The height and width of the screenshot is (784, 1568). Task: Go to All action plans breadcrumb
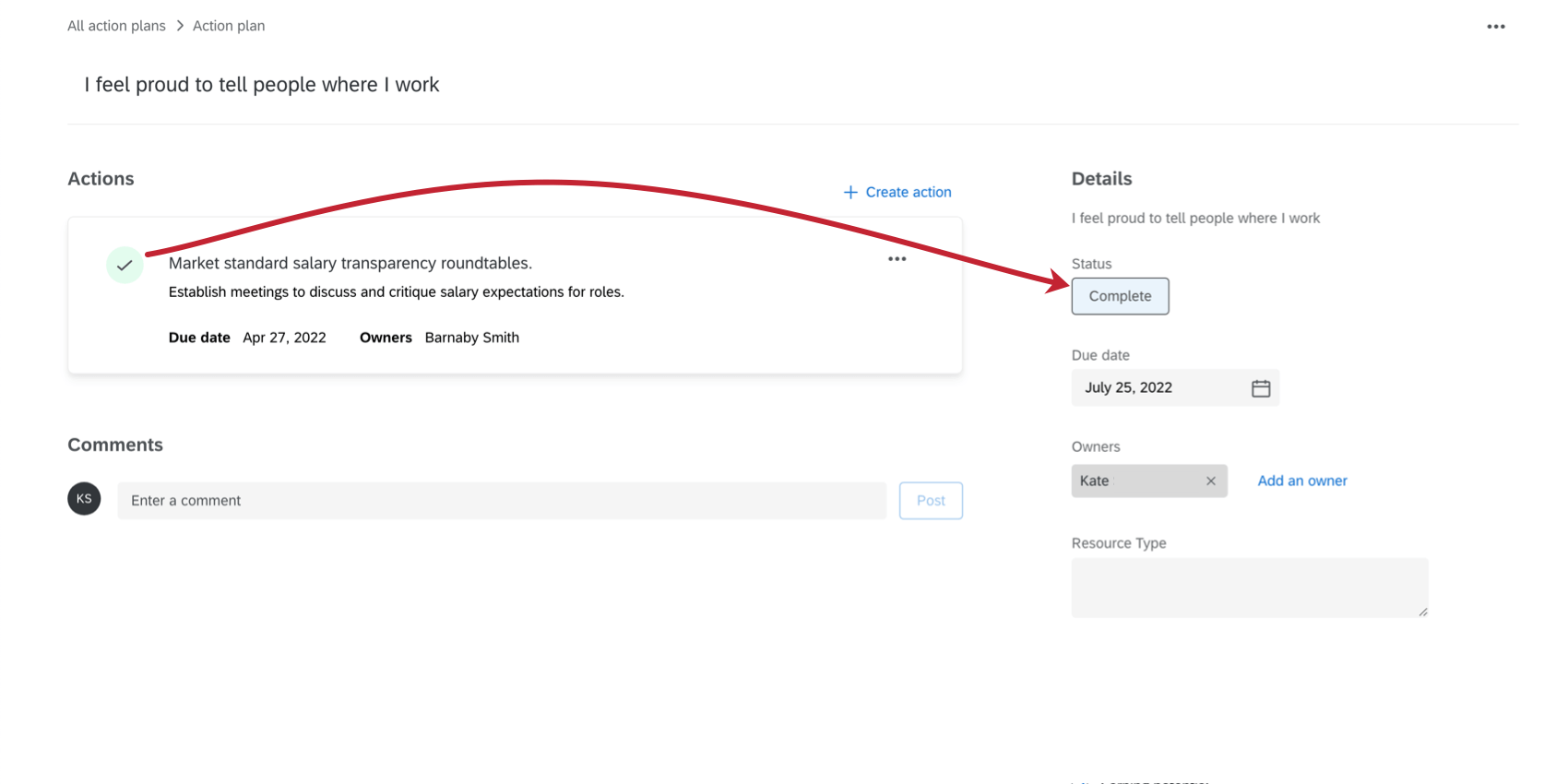[116, 26]
